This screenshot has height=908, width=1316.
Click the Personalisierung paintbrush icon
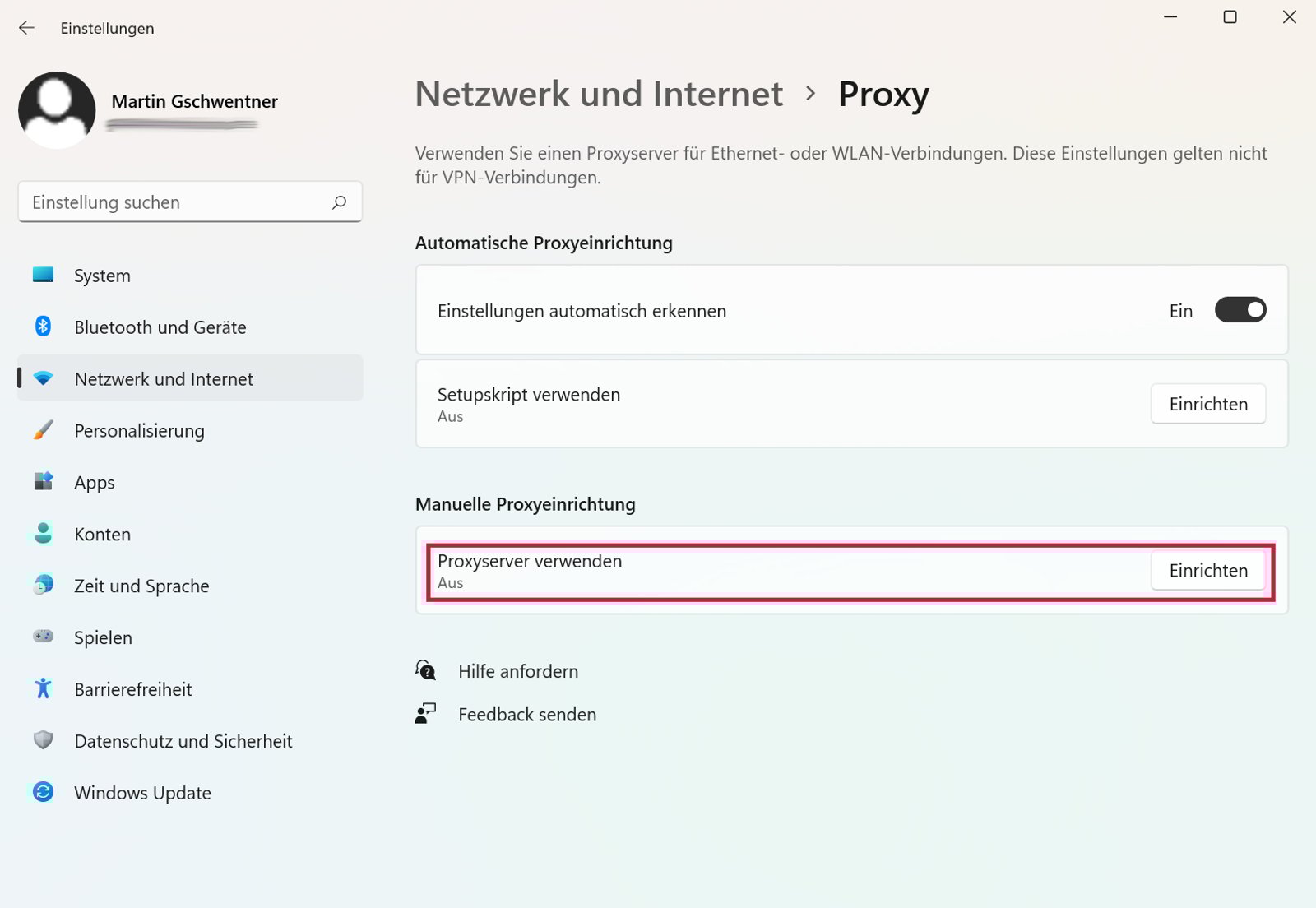point(43,430)
